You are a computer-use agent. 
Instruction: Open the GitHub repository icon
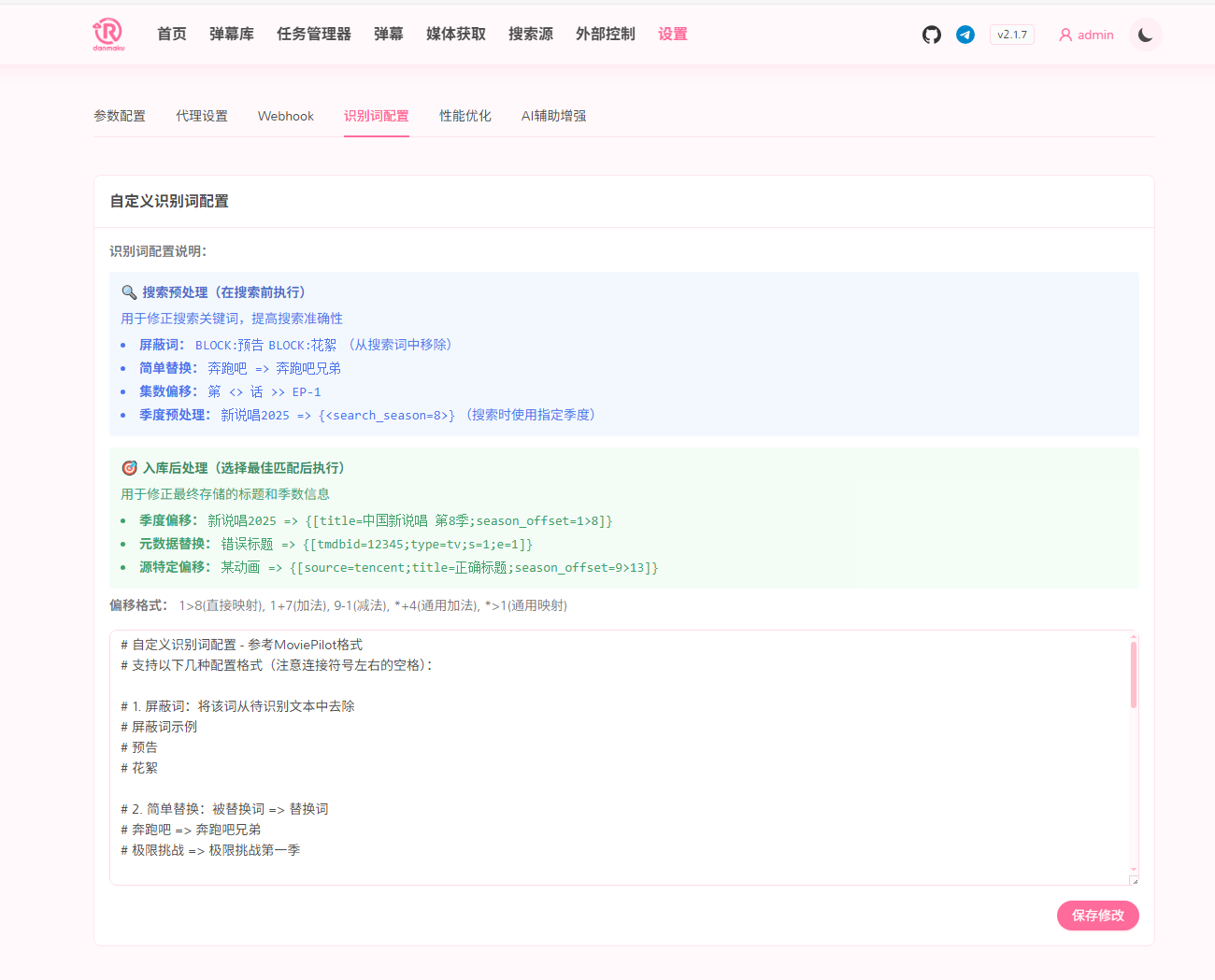coord(931,35)
